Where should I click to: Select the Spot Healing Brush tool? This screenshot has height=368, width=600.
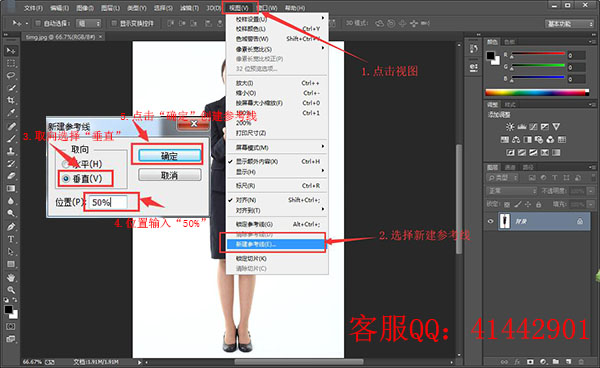(x=11, y=126)
